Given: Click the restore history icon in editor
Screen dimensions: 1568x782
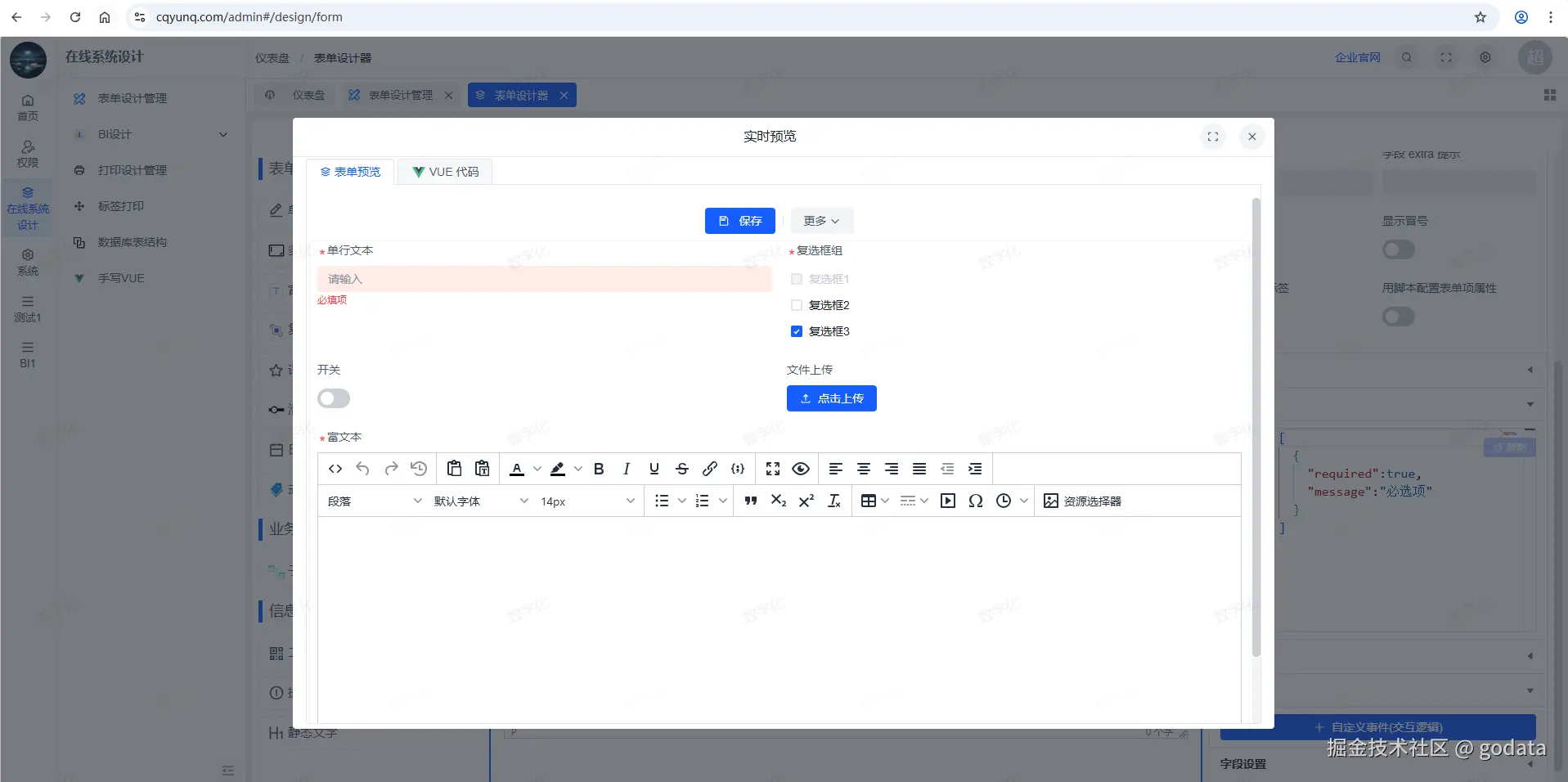Looking at the screenshot, I should tap(419, 469).
